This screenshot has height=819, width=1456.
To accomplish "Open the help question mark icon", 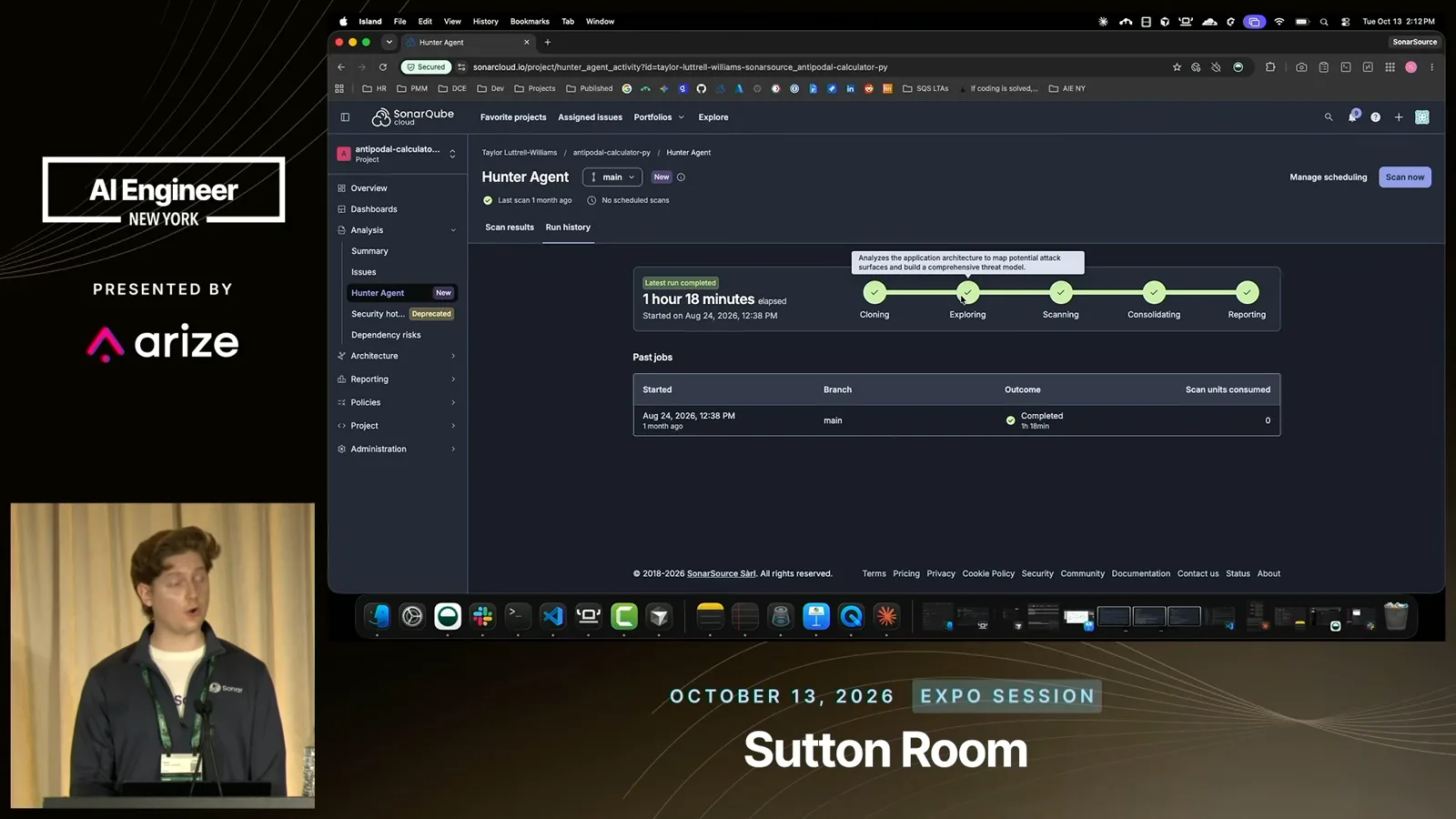I will pyautogui.click(x=1375, y=117).
